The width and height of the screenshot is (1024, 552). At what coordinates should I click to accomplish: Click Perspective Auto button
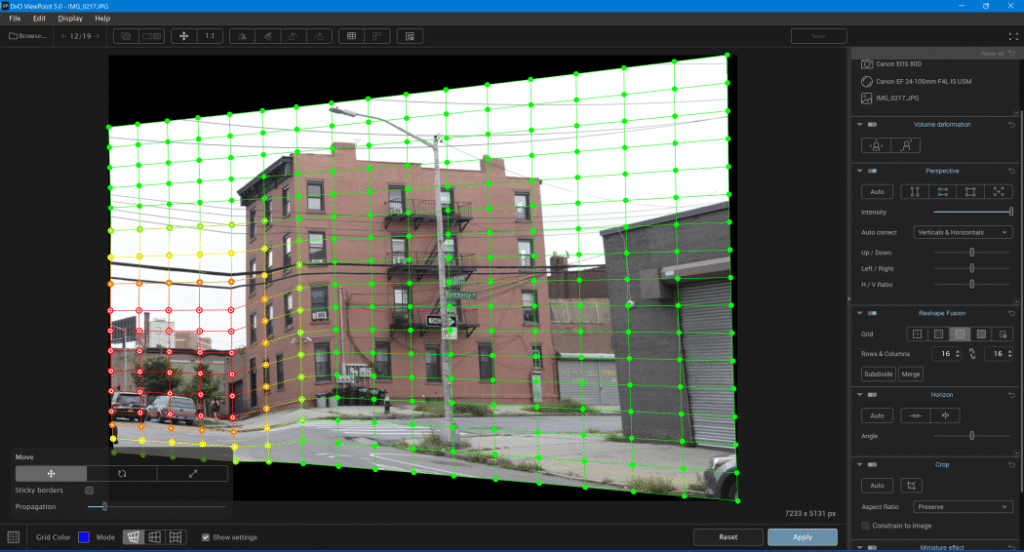click(877, 191)
